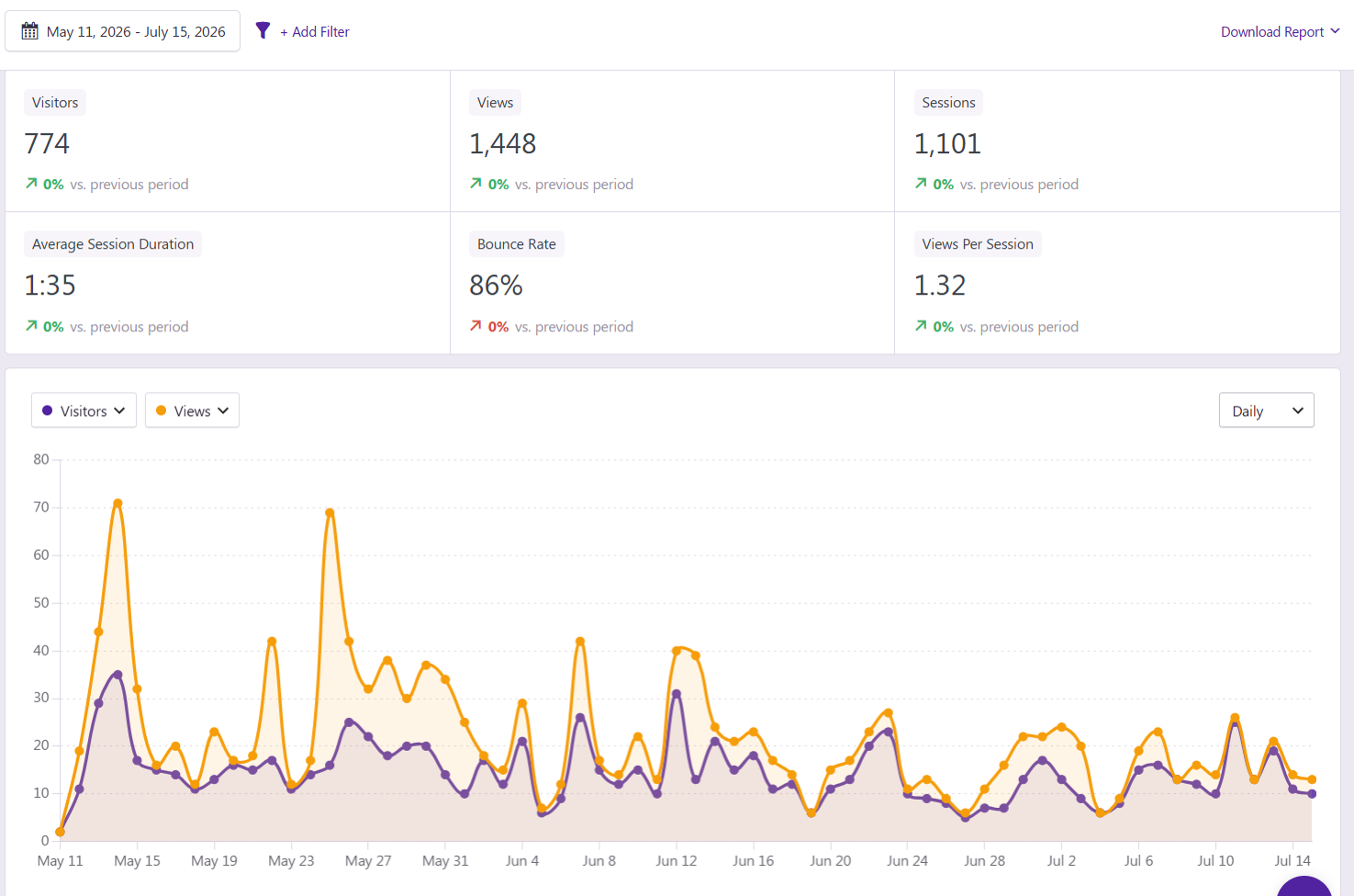The height and width of the screenshot is (896, 1354).
Task: Click the green trend arrow under Average Session Duration
Action: [31, 326]
